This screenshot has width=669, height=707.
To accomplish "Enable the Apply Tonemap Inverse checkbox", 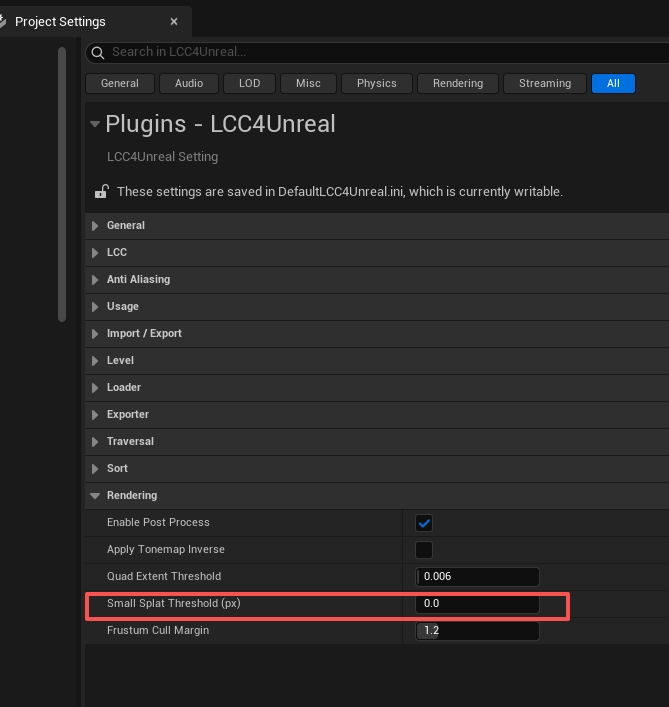I will (424, 550).
